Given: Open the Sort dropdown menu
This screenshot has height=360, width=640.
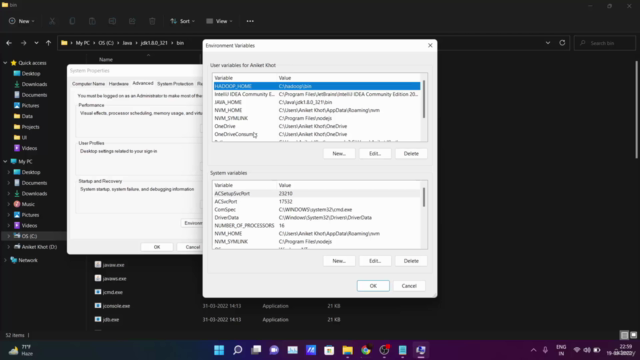Looking at the screenshot, I should 182,21.
